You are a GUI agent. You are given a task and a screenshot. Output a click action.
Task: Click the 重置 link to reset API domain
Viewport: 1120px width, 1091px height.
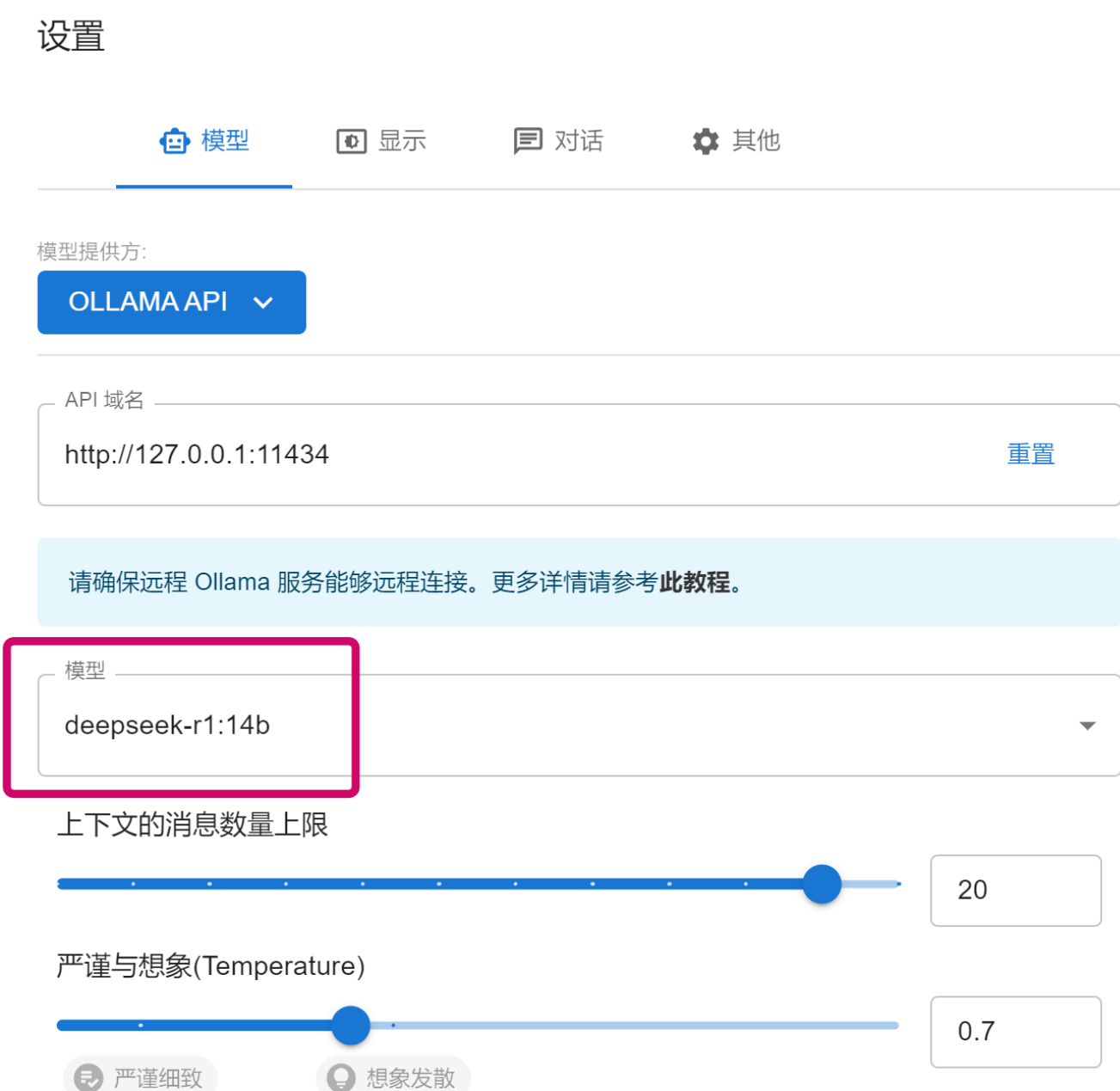(1030, 454)
